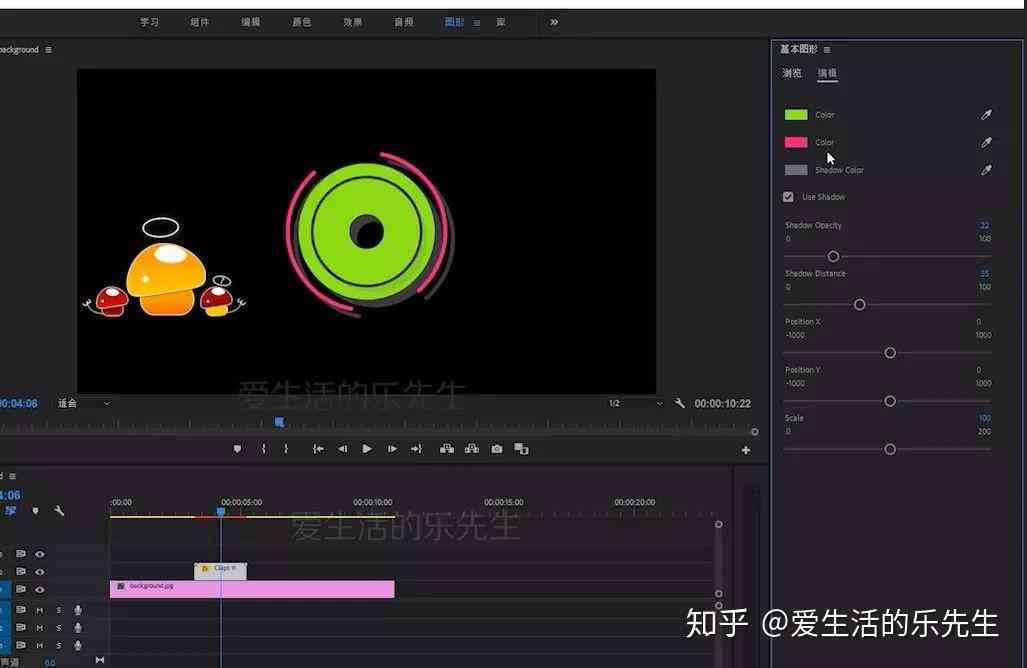The width and height of the screenshot is (1027, 668).
Task: Mark Out point in the program monitor
Action: point(286,449)
